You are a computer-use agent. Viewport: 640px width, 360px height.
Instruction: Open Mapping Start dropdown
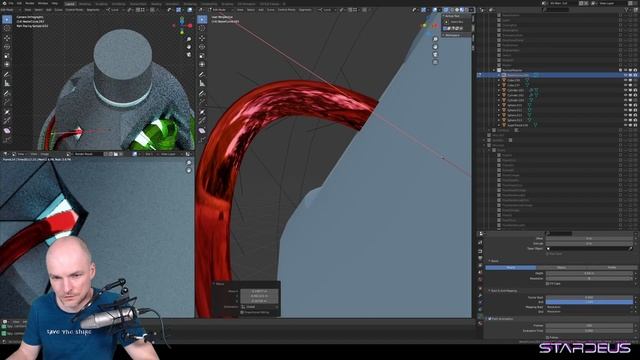pos(589,307)
